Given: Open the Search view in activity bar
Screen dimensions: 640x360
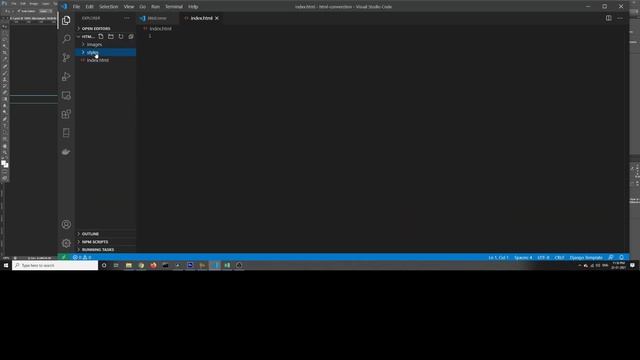Looking at the screenshot, I should tap(66, 39).
